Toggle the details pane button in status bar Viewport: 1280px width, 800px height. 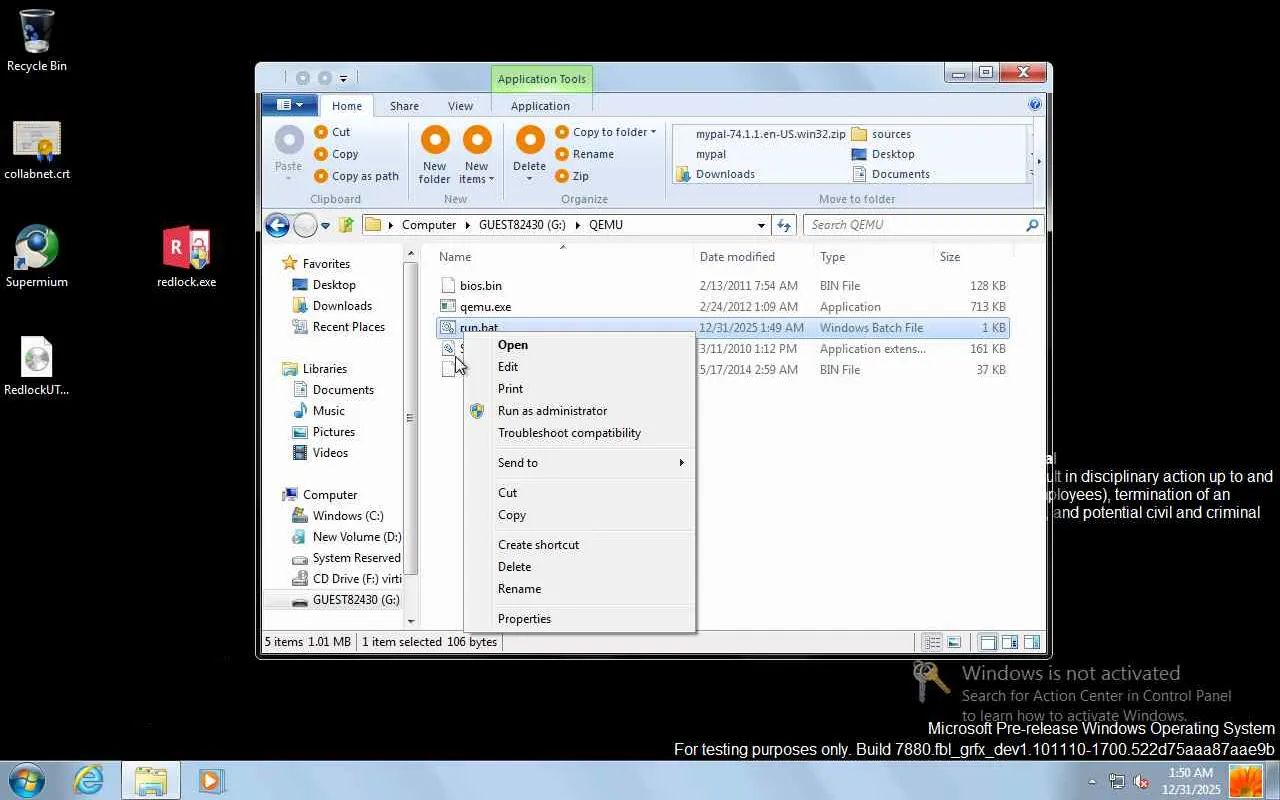pyautogui.click(x=1032, y=642)
